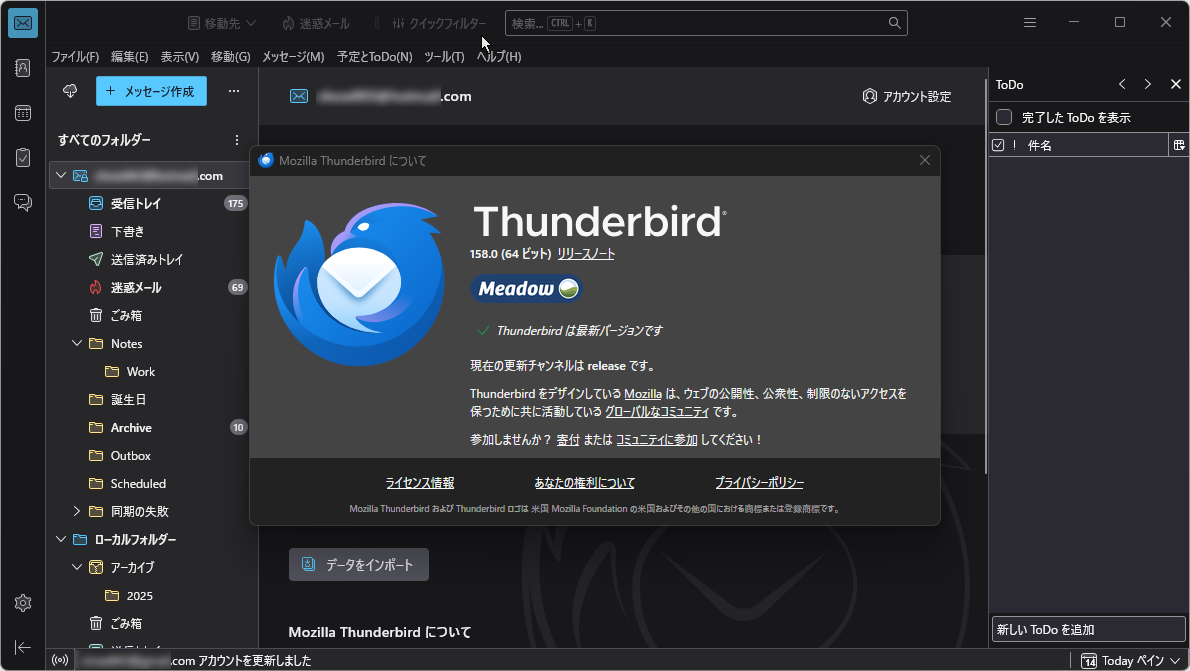The height and width of the screenshot is (671, 1190).
Task: Click the メッセージ作成 compose button
Action: [151, 91]
